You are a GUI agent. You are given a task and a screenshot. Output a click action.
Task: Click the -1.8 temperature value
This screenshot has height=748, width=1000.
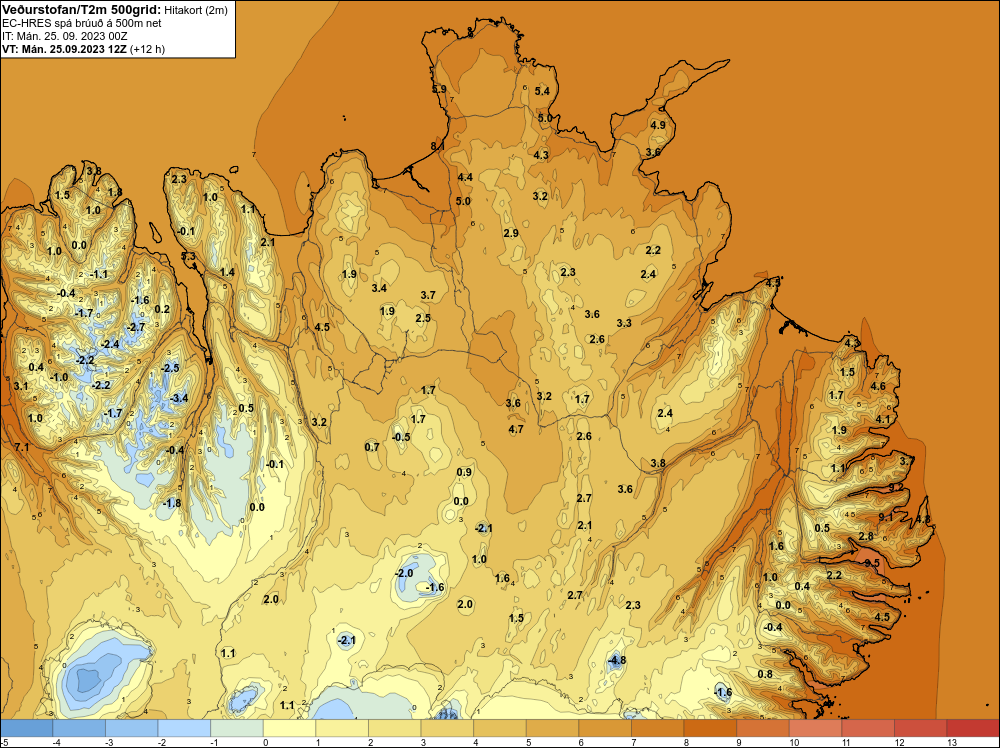click(172, 503)
